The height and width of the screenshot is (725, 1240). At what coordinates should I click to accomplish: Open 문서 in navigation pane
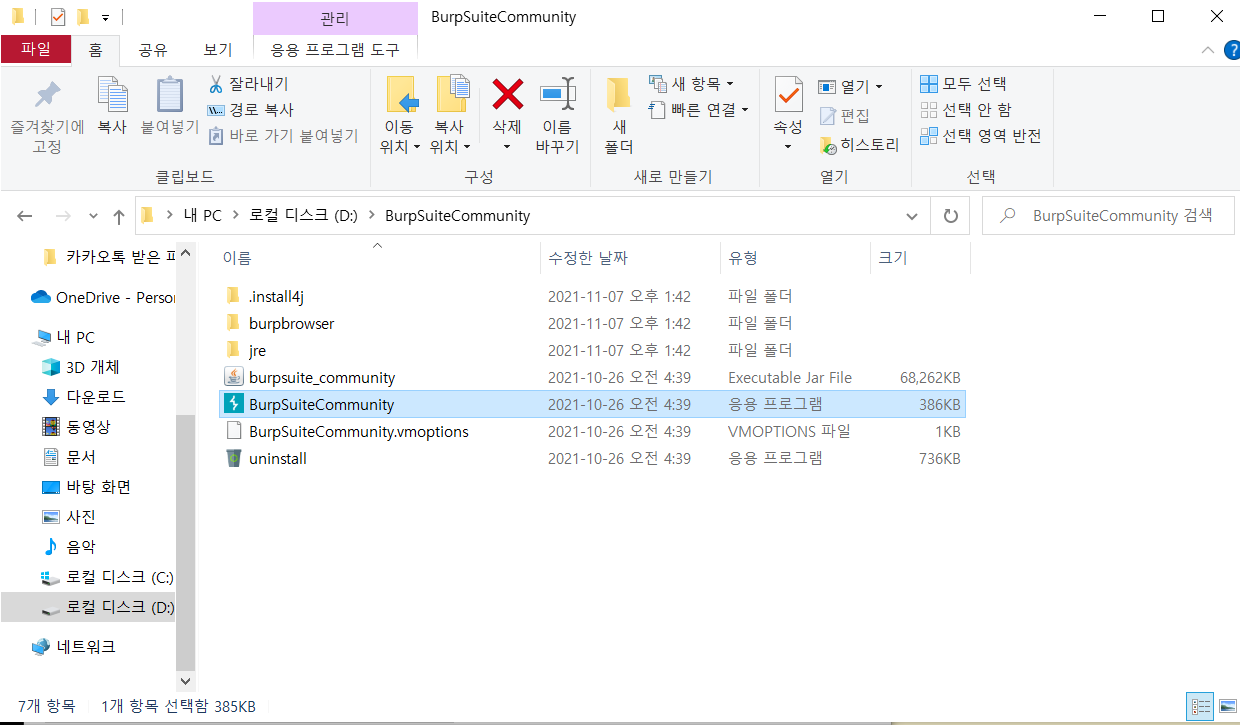pyautogui.click(x=70, y=457)
